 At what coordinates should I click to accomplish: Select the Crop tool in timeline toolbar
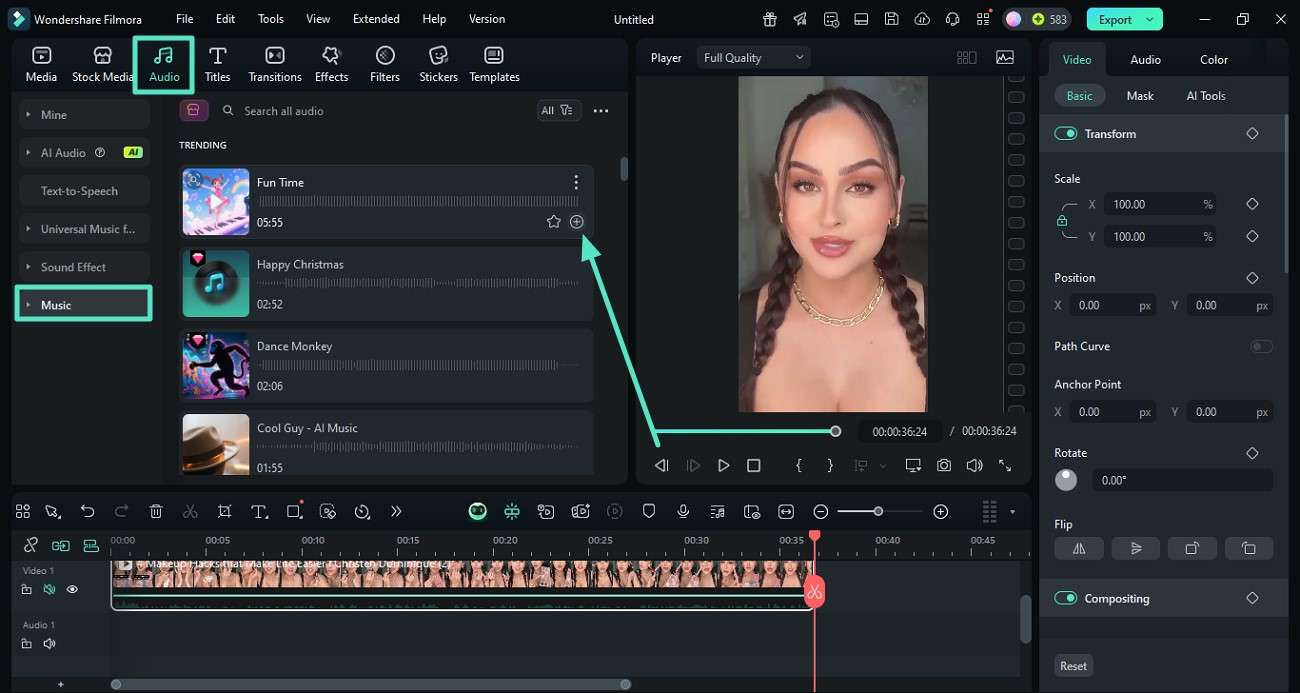tap(224, 511)
